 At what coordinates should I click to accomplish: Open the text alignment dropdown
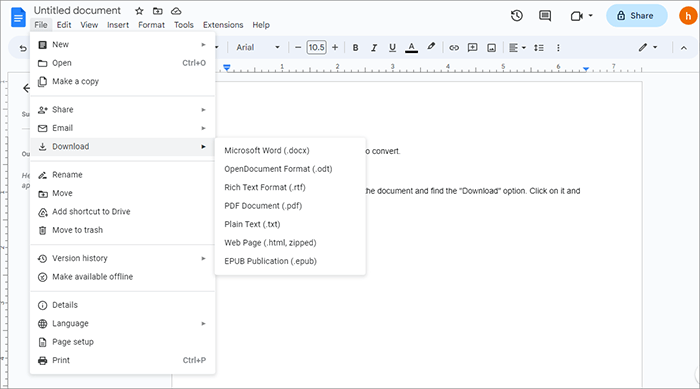[517, 47]
